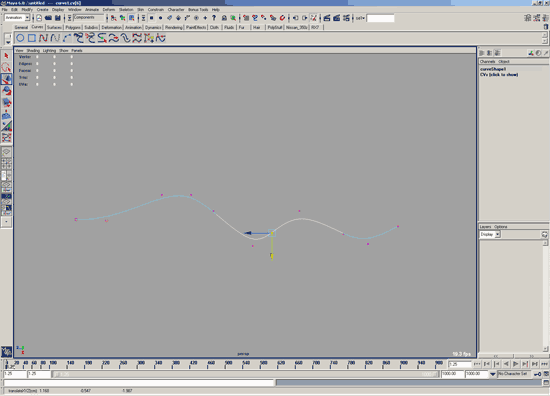Open the Skeleton menu
The image size is (550, 396).
point(126,9)
